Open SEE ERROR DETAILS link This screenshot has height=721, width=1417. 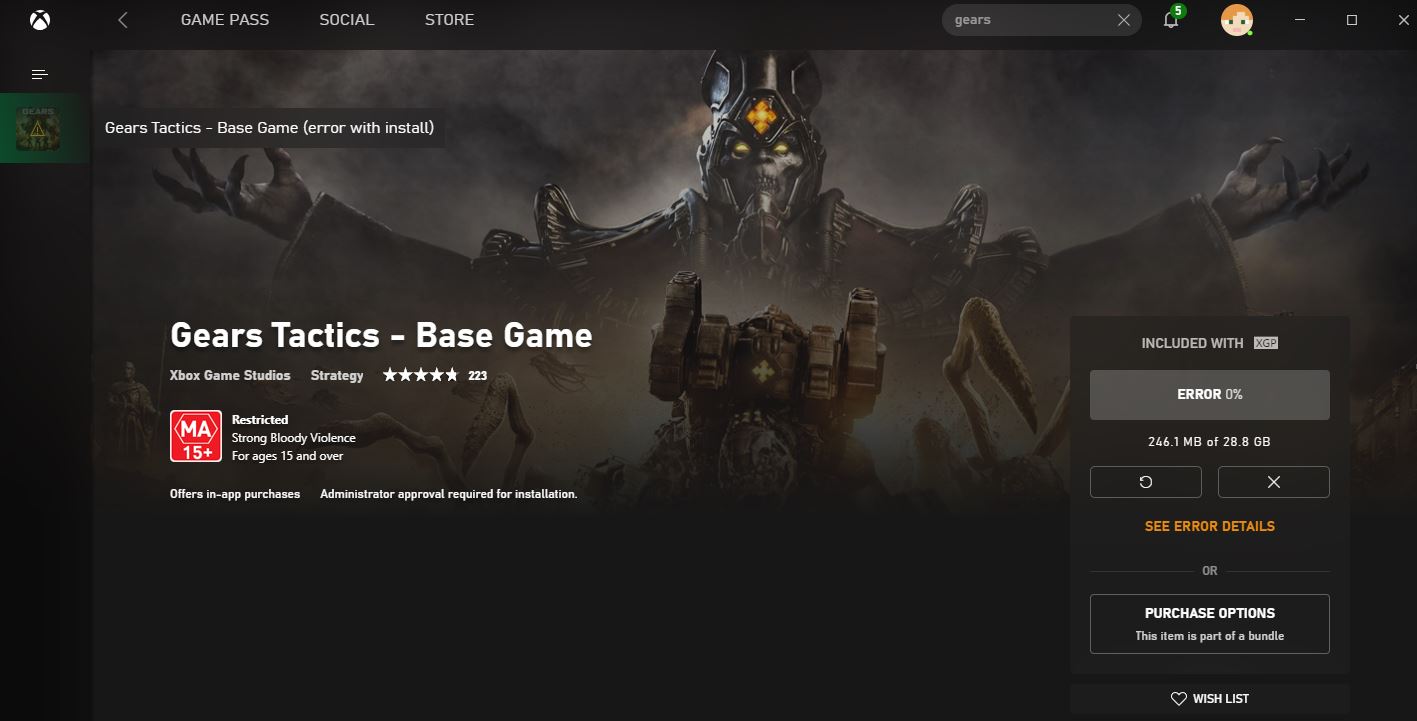pyautogui.click(x=1210, y=526)
